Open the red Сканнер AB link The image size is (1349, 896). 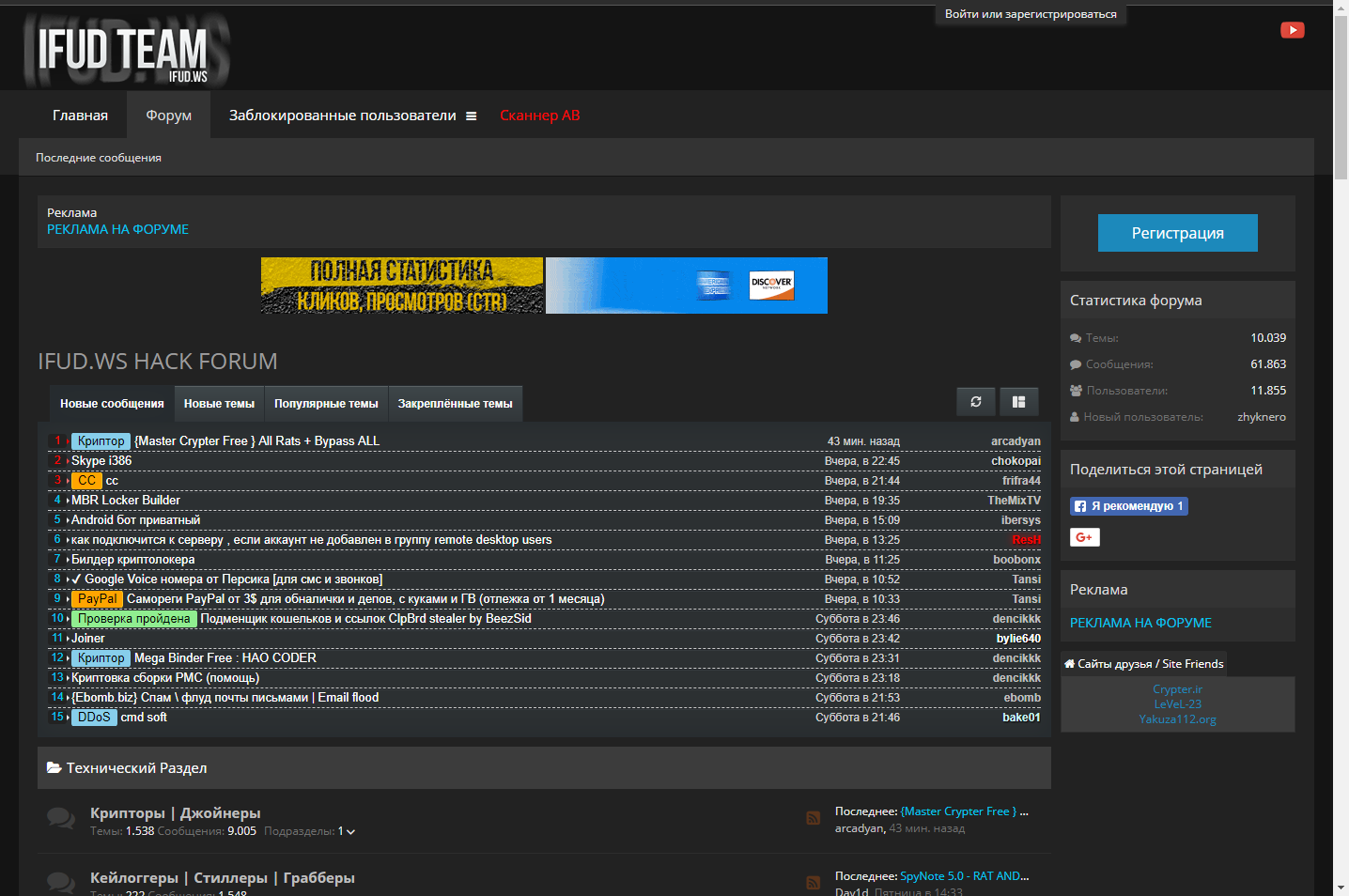[540, 116]
